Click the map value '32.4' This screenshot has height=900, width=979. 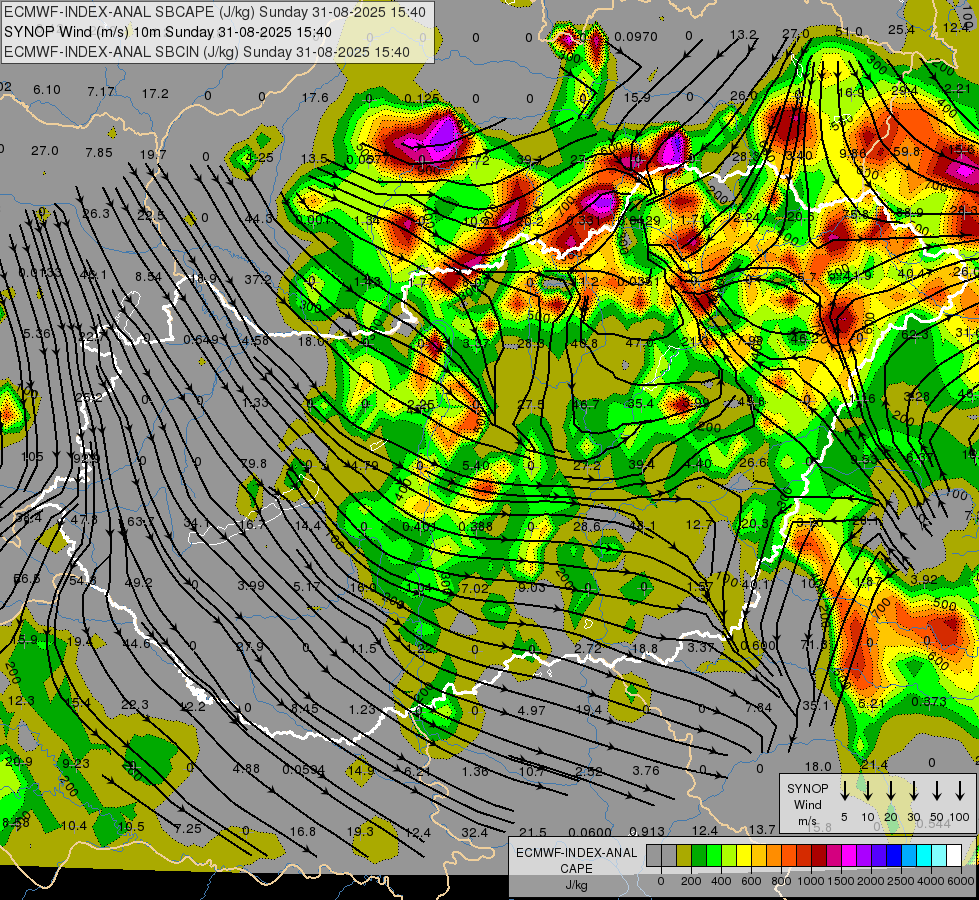coord(475,833)
